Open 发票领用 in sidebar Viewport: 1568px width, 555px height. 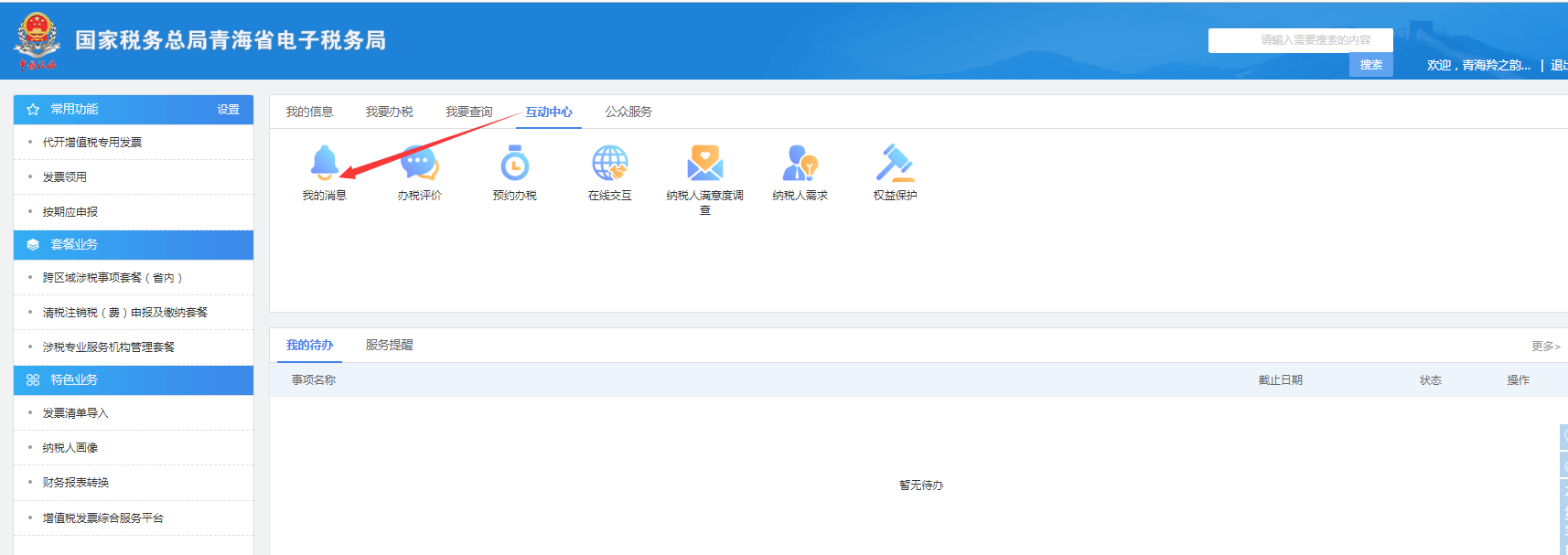[65, 177]
